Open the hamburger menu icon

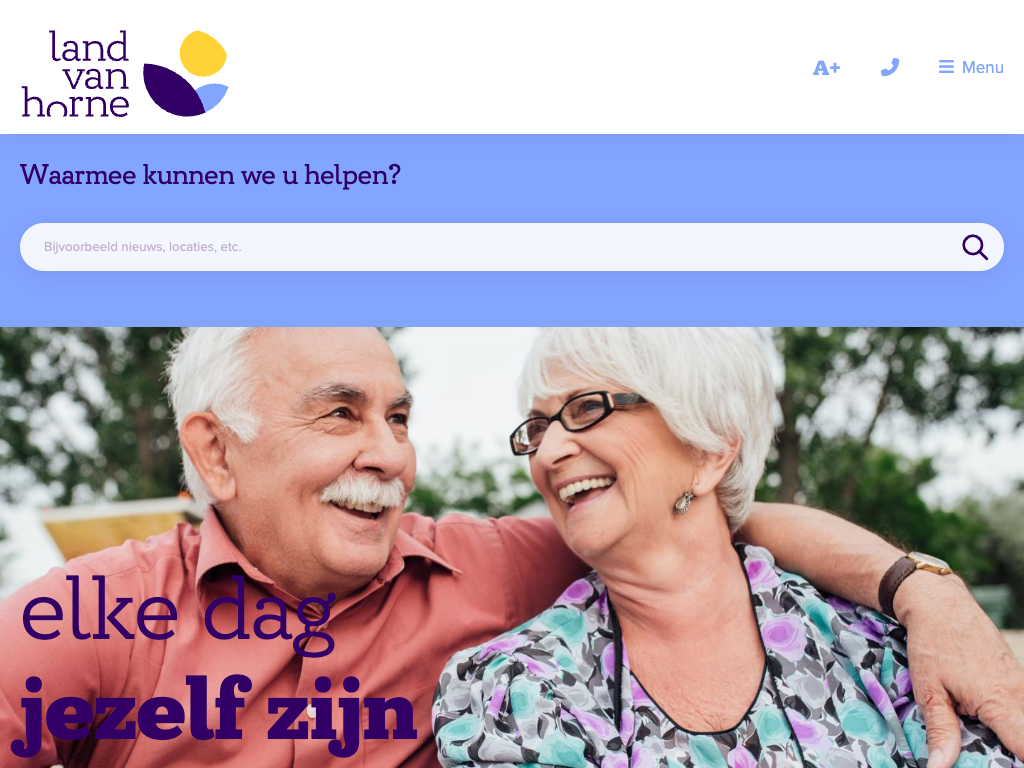coord(946,67)
